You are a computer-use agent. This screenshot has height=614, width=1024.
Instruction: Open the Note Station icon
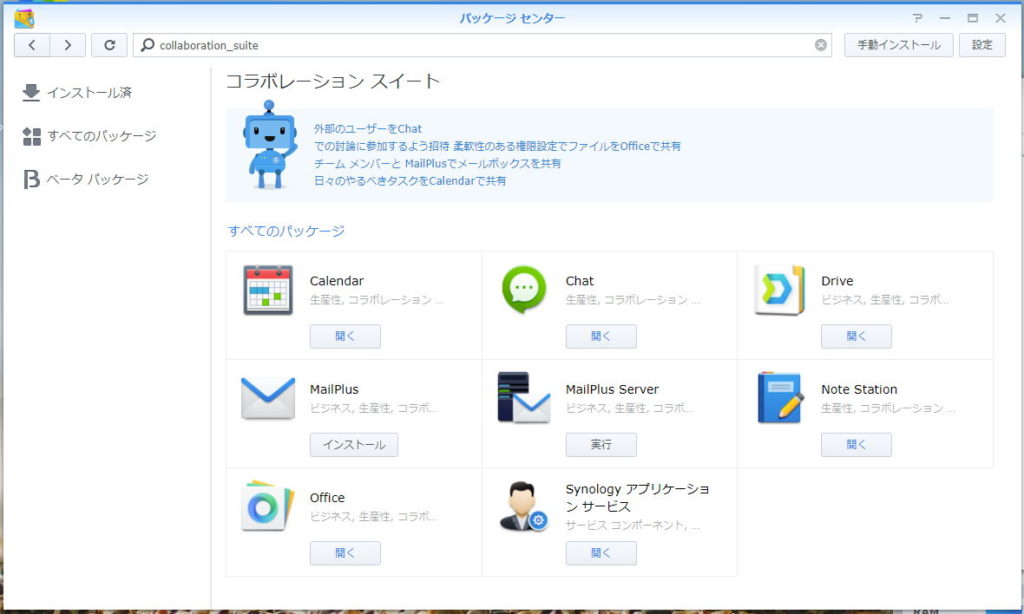pos(780,397)
